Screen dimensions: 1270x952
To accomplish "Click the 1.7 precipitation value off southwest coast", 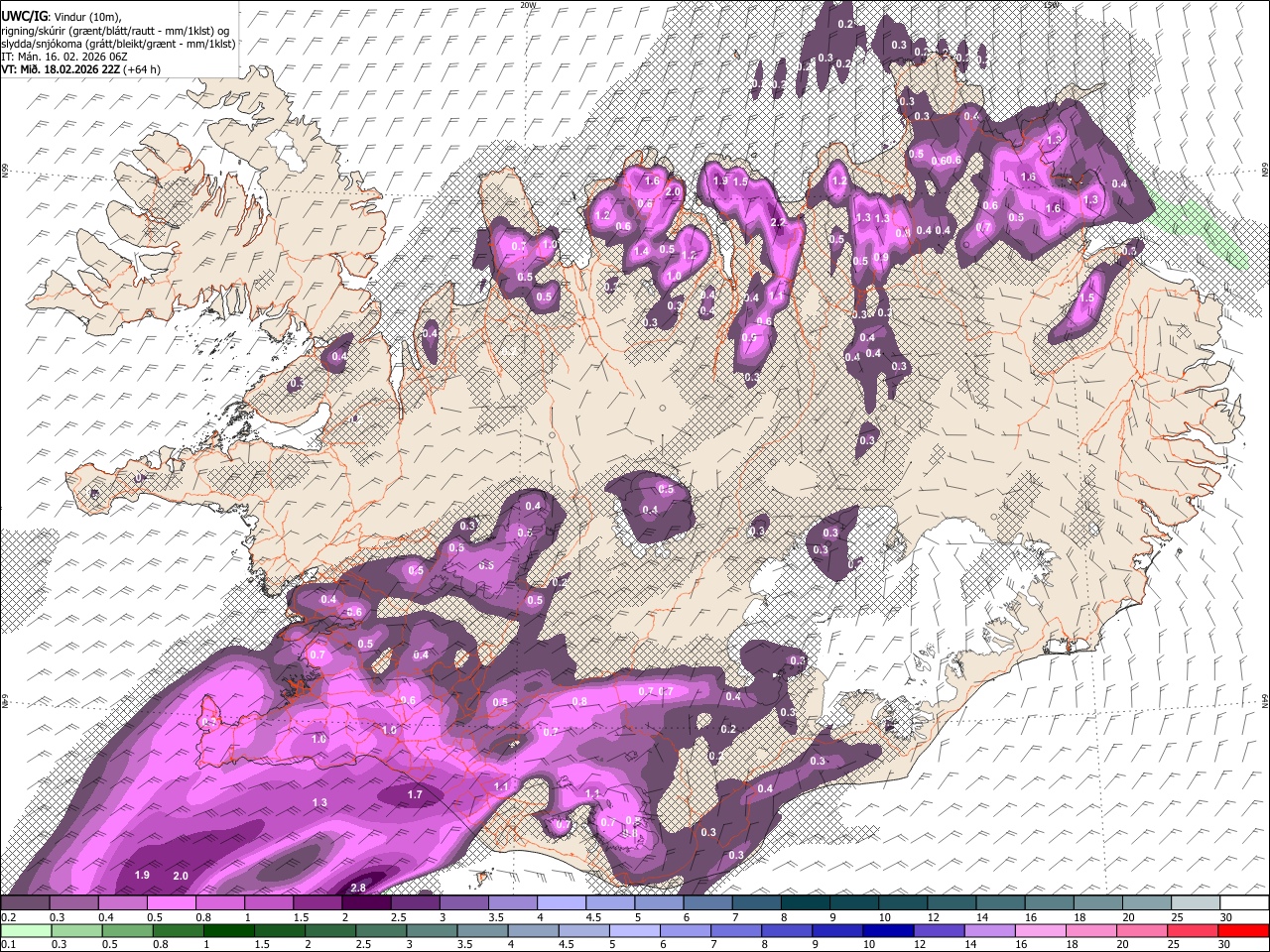I will point(415,794).
